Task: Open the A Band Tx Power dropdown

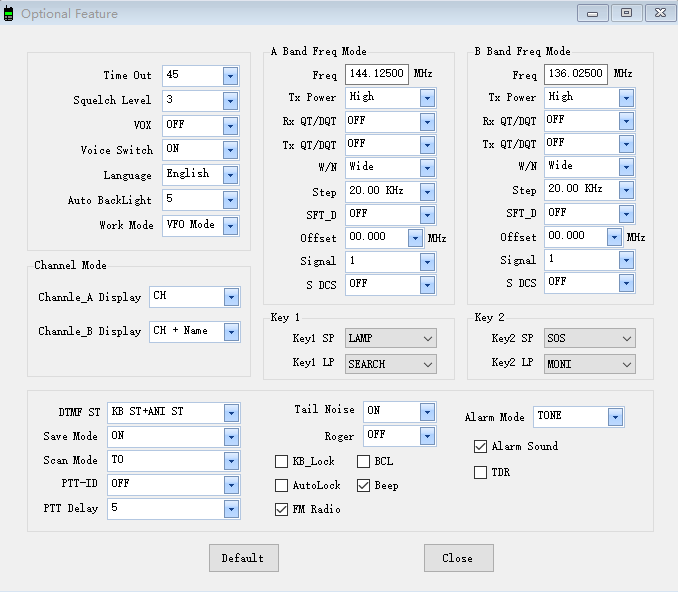Action: [x=427, y=98]
